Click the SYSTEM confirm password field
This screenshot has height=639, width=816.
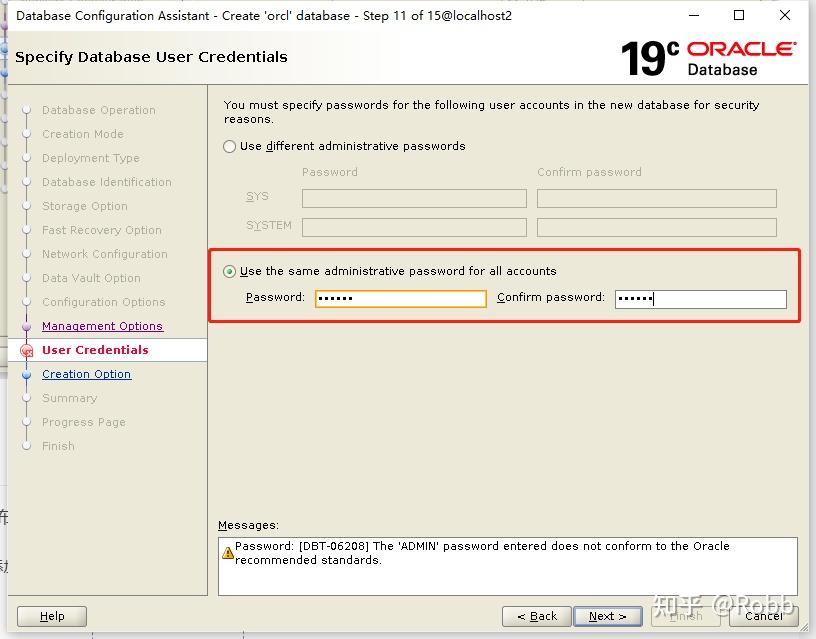(657, 227)
